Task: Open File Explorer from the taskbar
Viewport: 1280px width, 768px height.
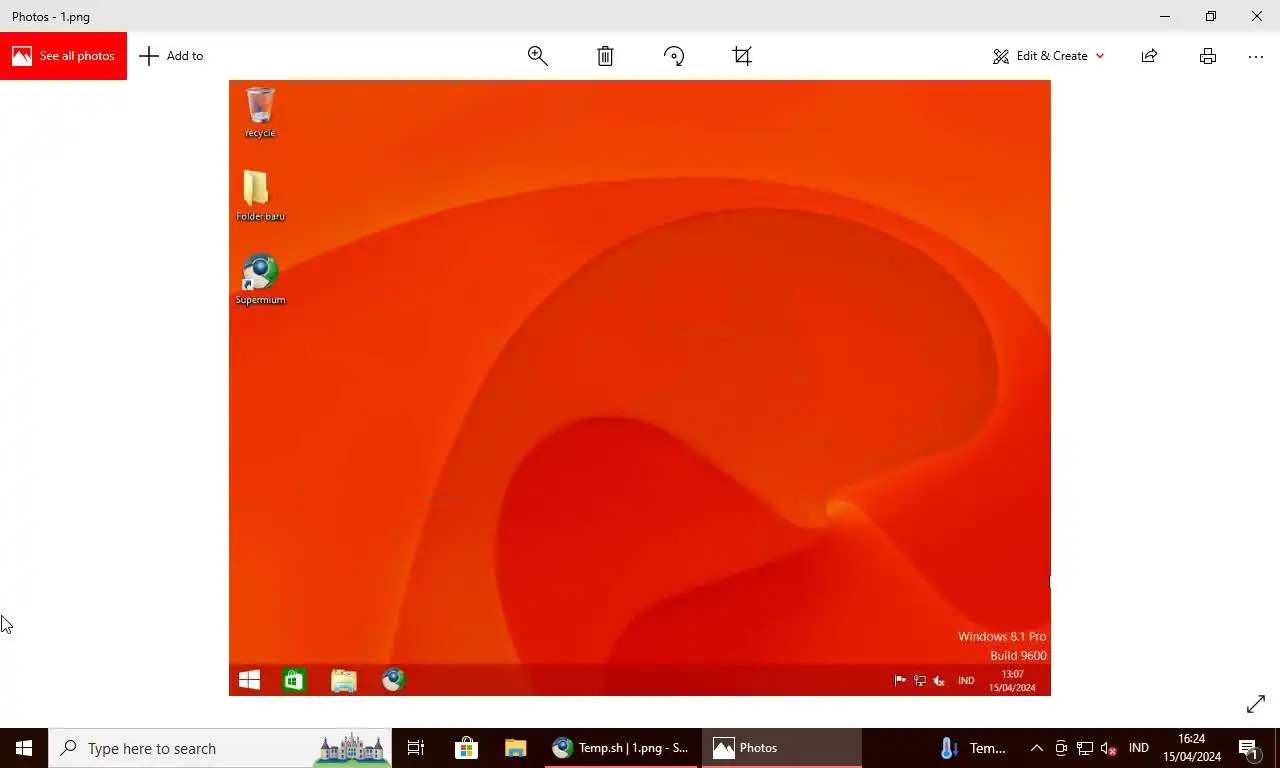Action: 515,748
